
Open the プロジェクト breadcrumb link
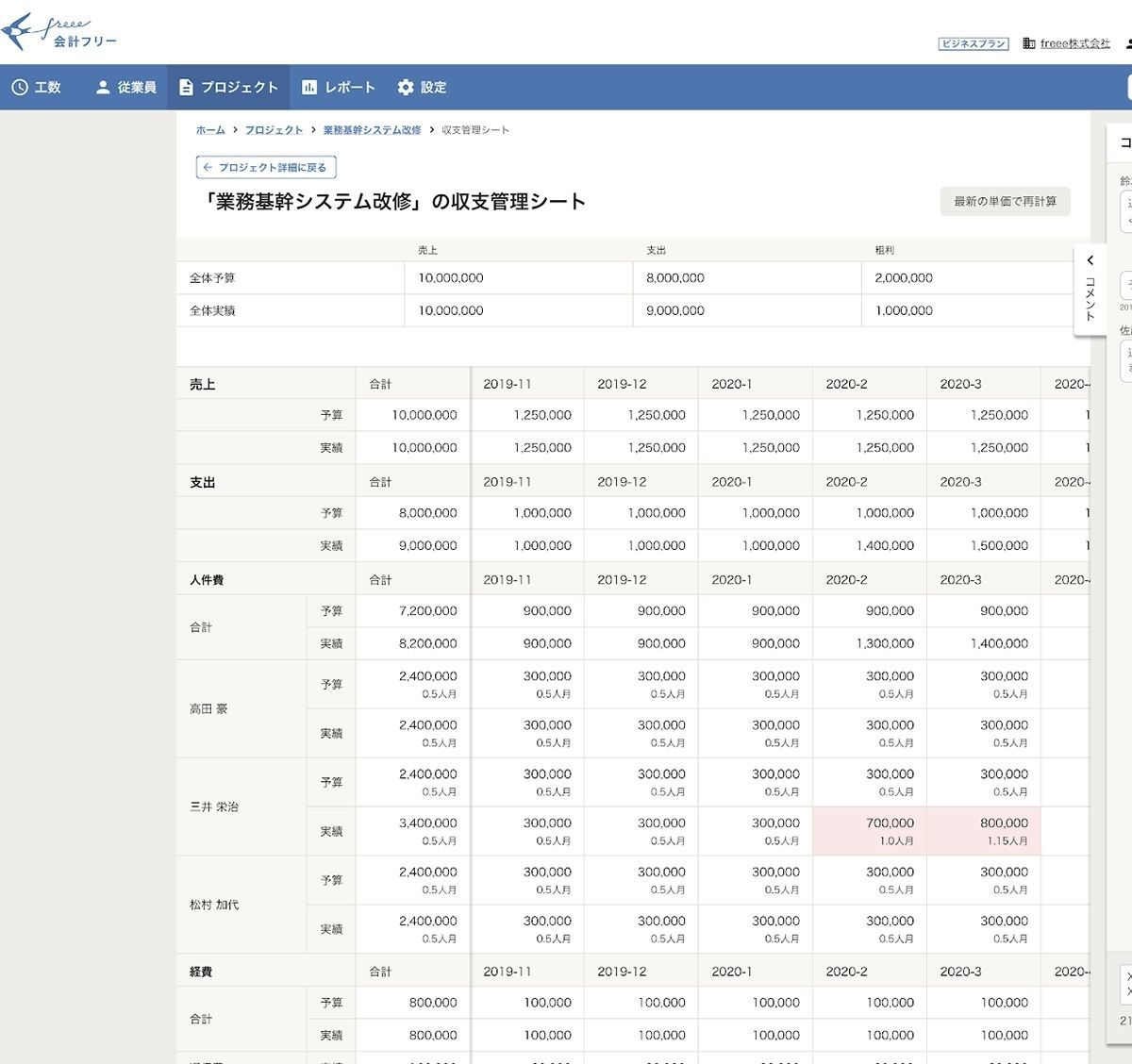pos(274,130)
